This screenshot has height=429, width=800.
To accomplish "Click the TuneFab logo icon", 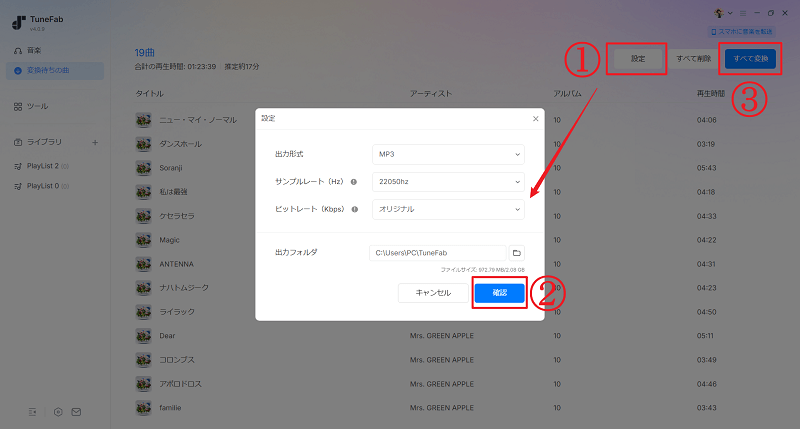I will (x=18, y=22).
